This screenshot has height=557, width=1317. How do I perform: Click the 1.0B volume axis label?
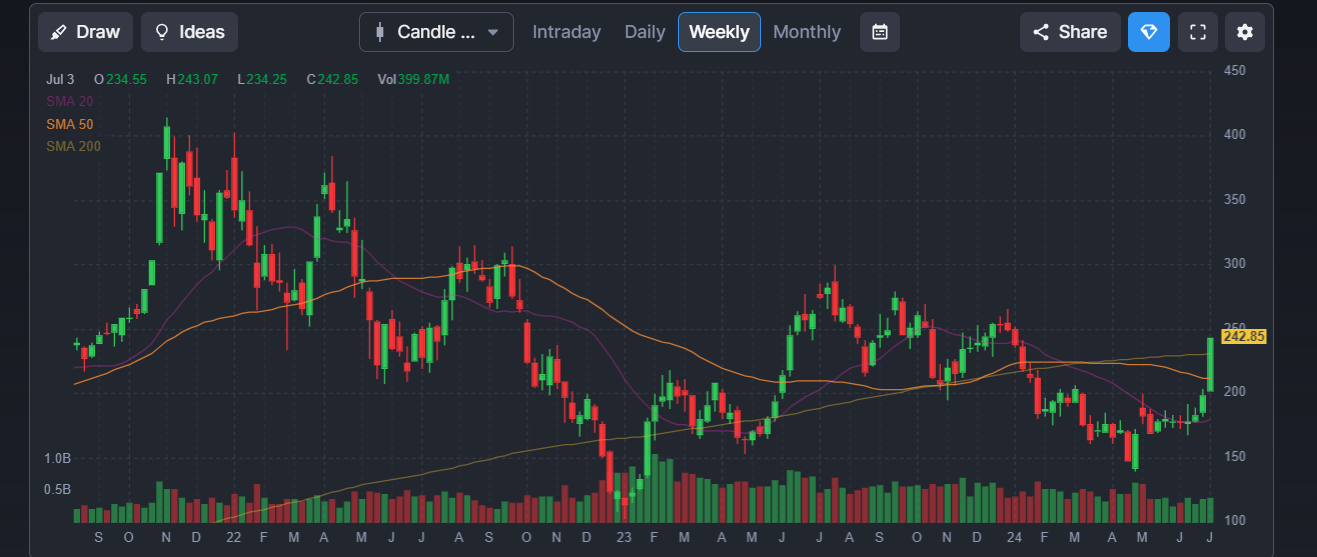pyautogui.click(x=58, y=458)
